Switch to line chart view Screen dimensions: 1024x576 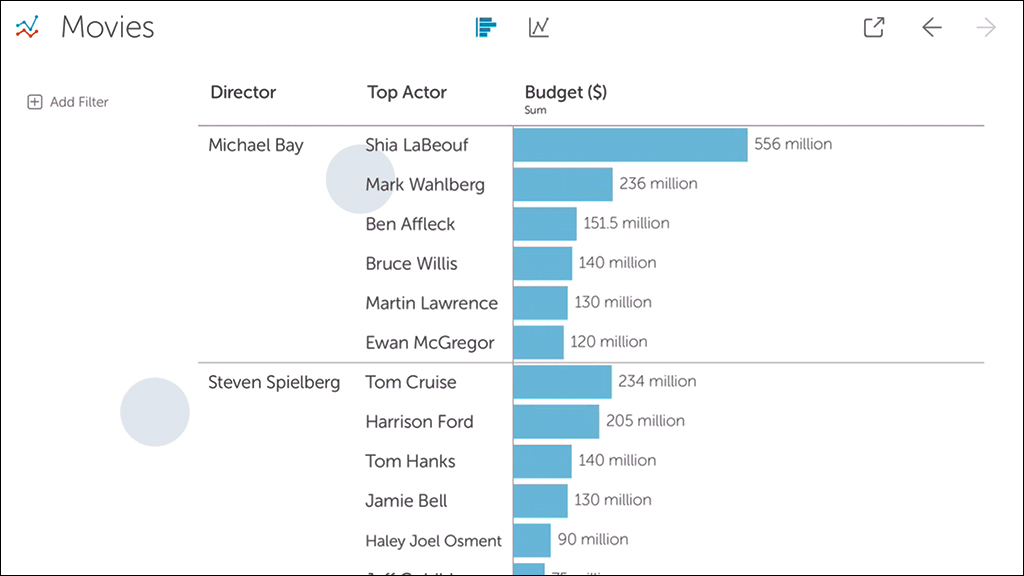point(539,27)
